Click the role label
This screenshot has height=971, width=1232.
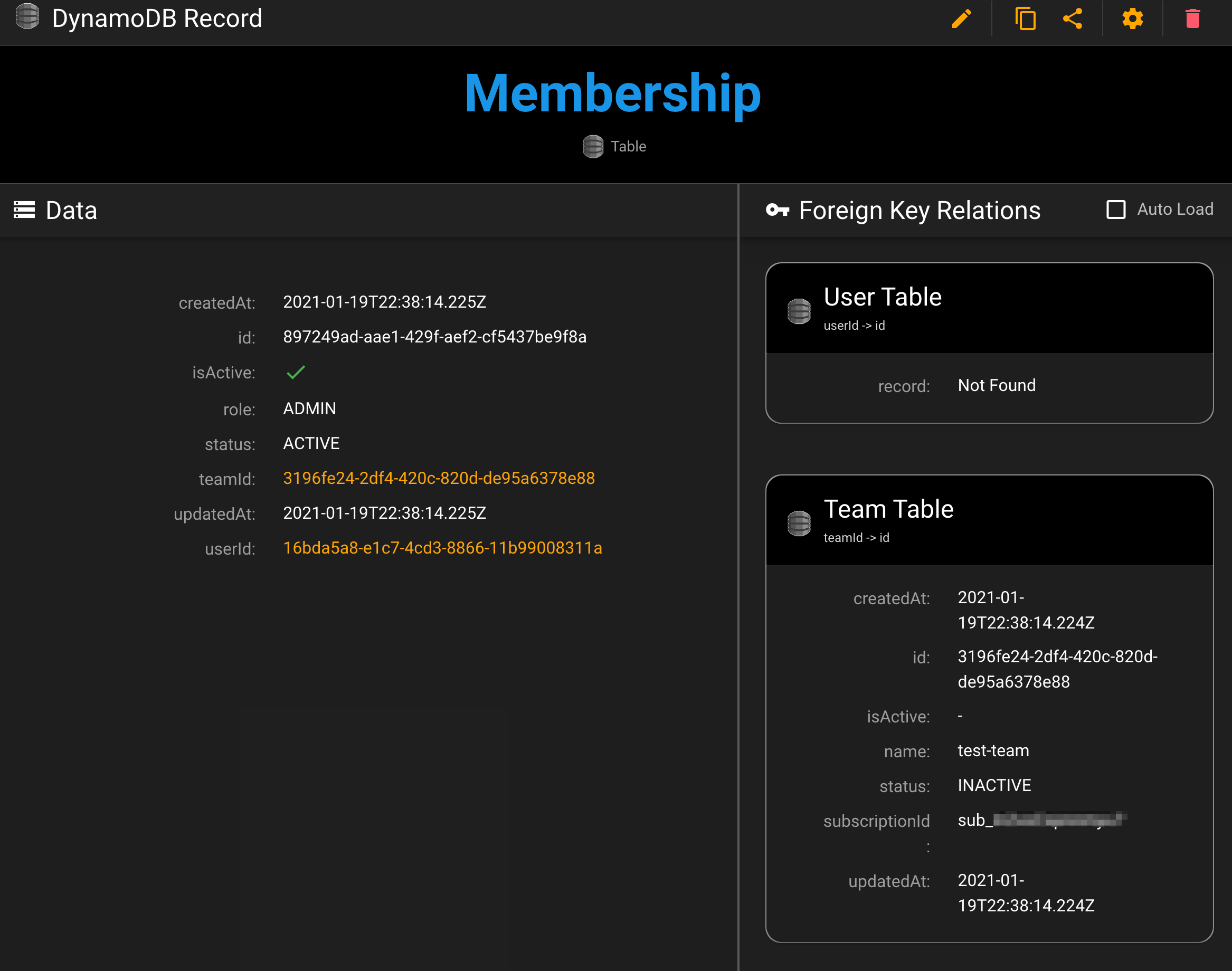click(239, 410)
